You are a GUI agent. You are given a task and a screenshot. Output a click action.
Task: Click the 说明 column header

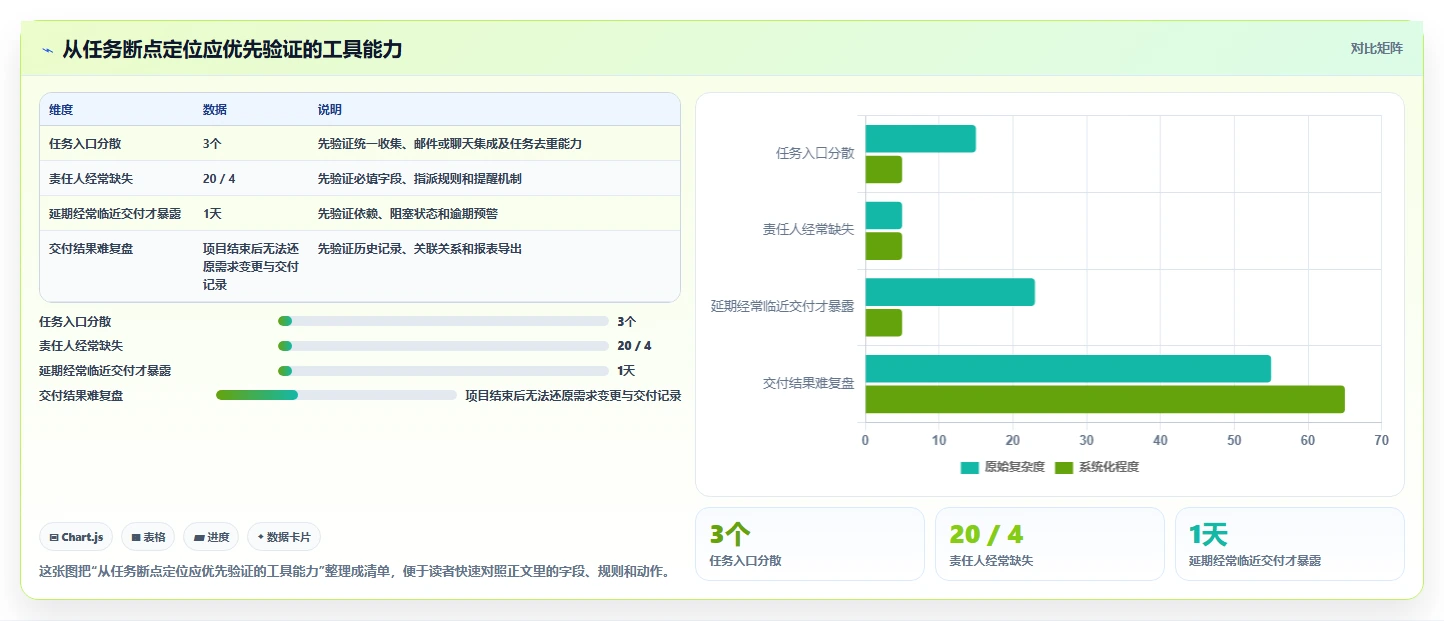pyautogui.click(x=330, y=110)
